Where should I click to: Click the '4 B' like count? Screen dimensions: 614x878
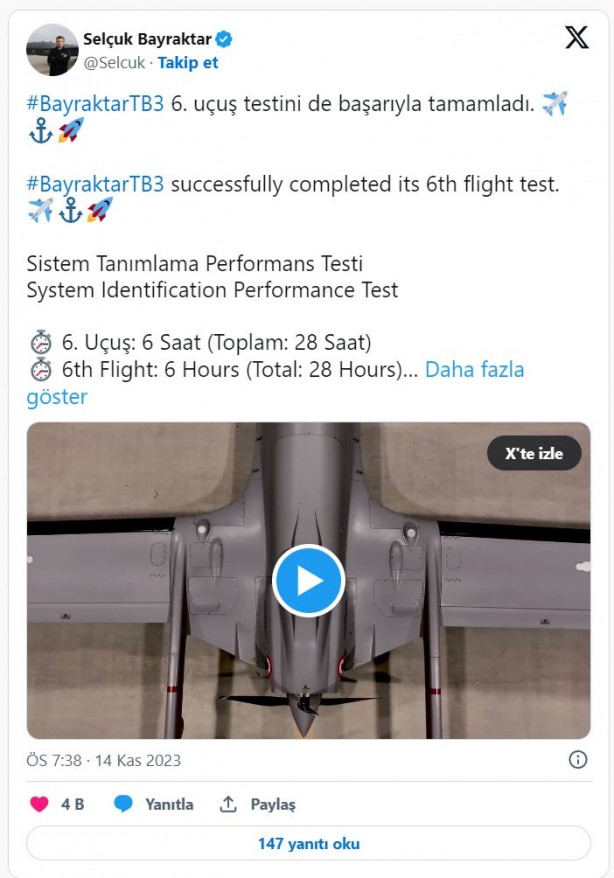point(72,804)
